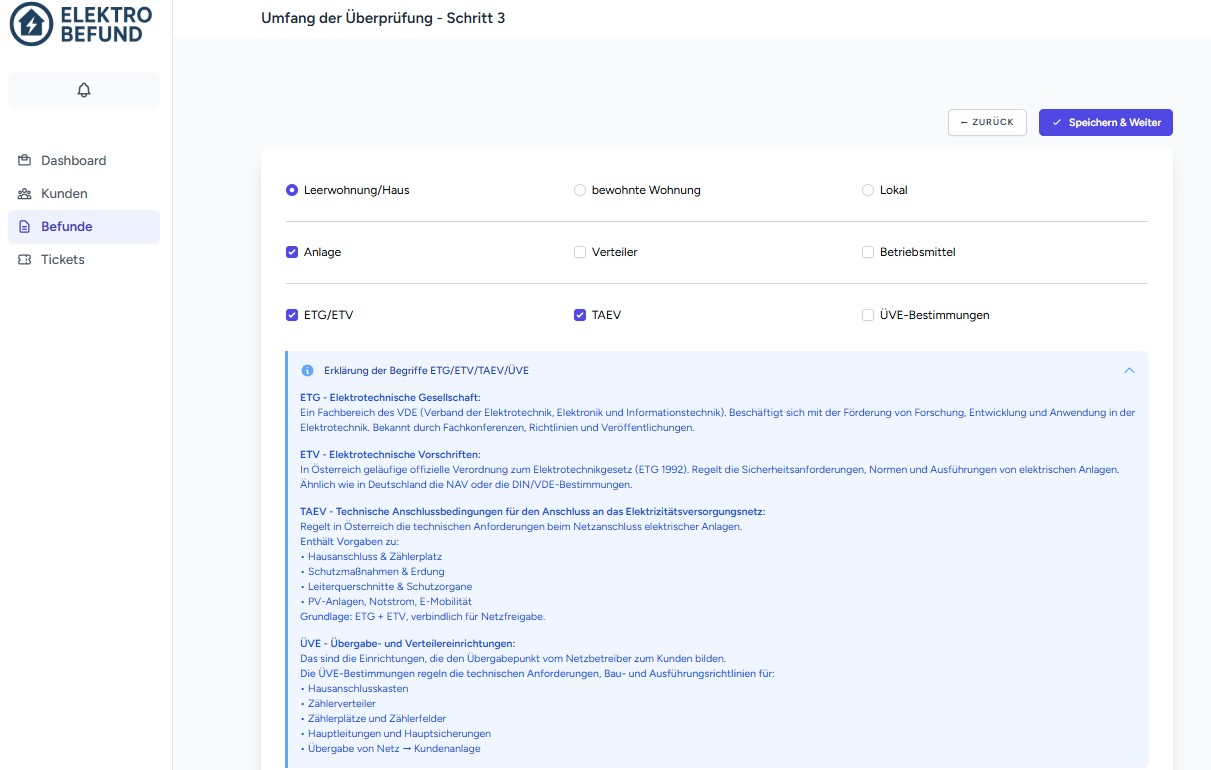This screenshot has width=1211, height=770.
Task: Check the Betriebsmittel checkbox
Action: (x=868, y=252)
